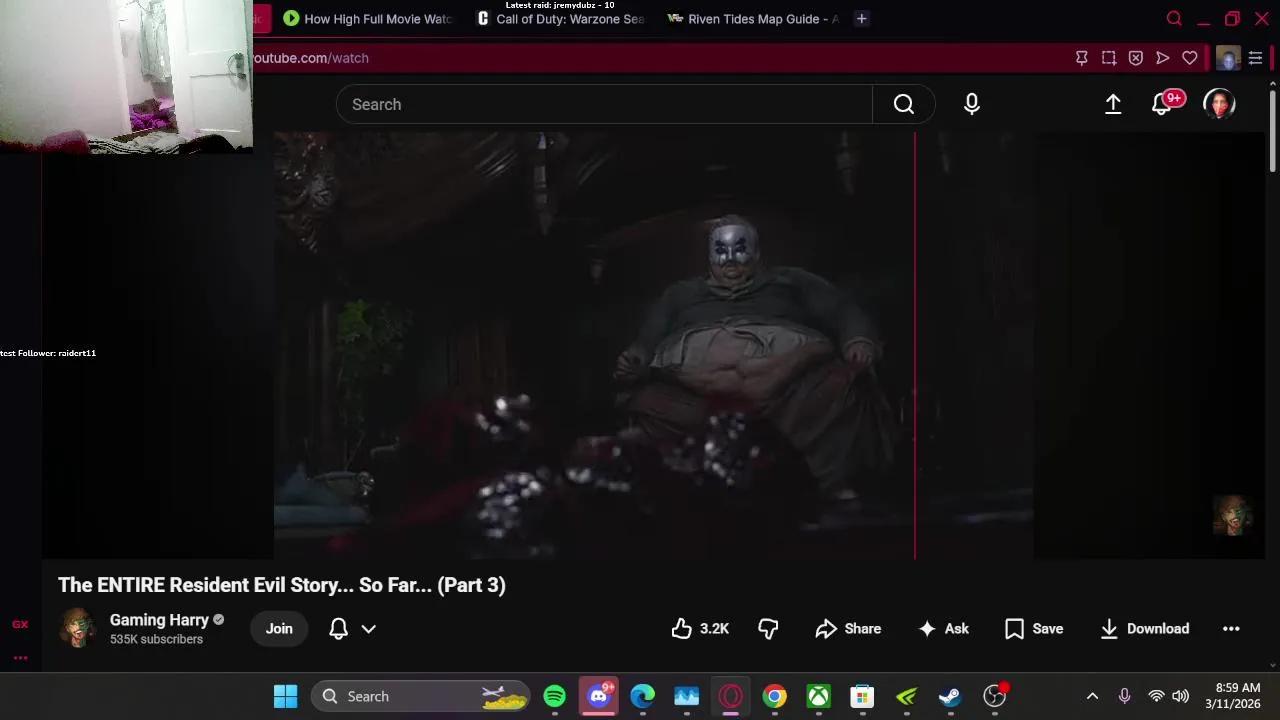The image size is (1280, 720).
Task: Click the GX icon in Opera sidebar
Action: (x=20, y=624)
